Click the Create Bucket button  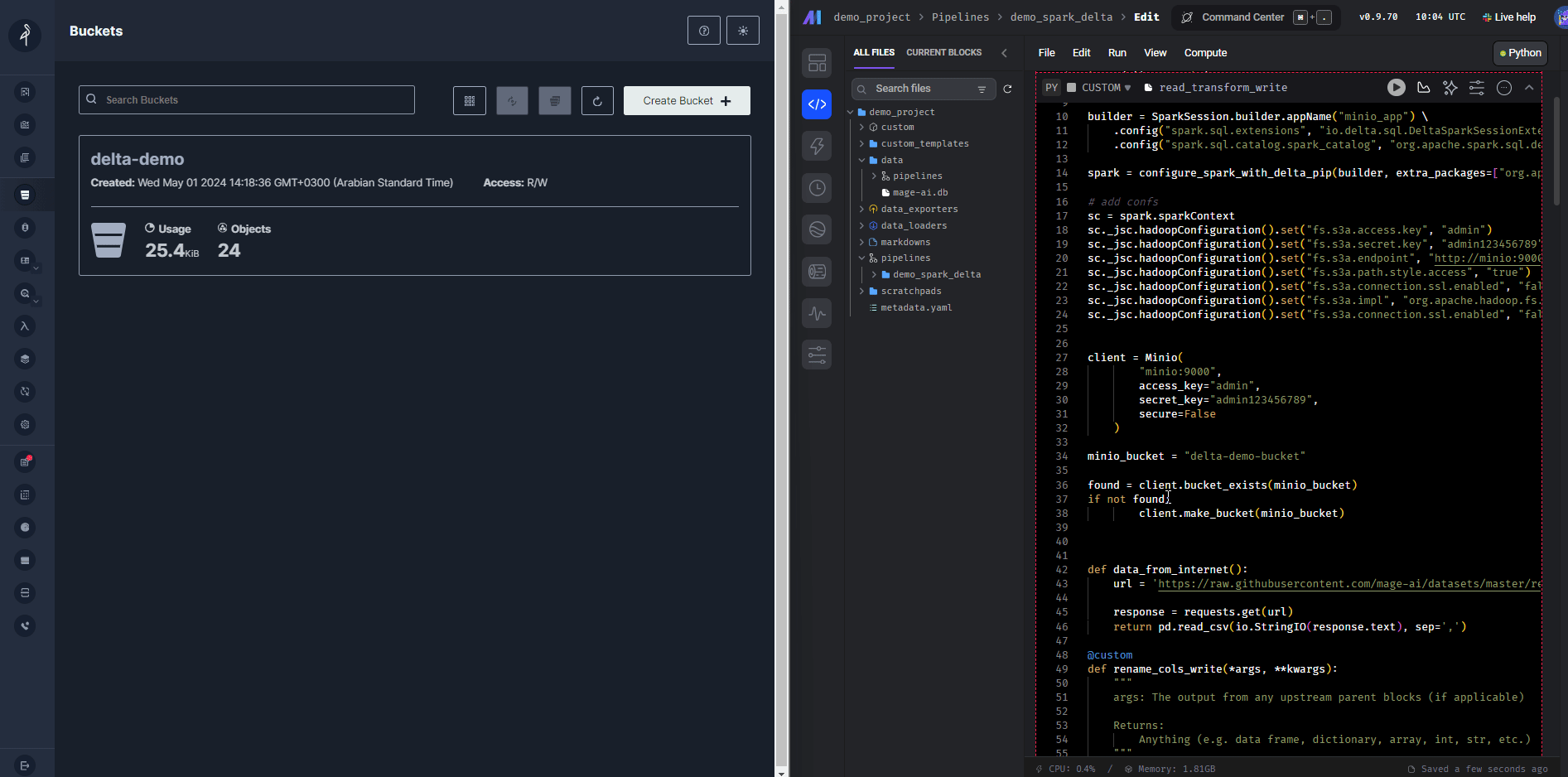point(686,101)
